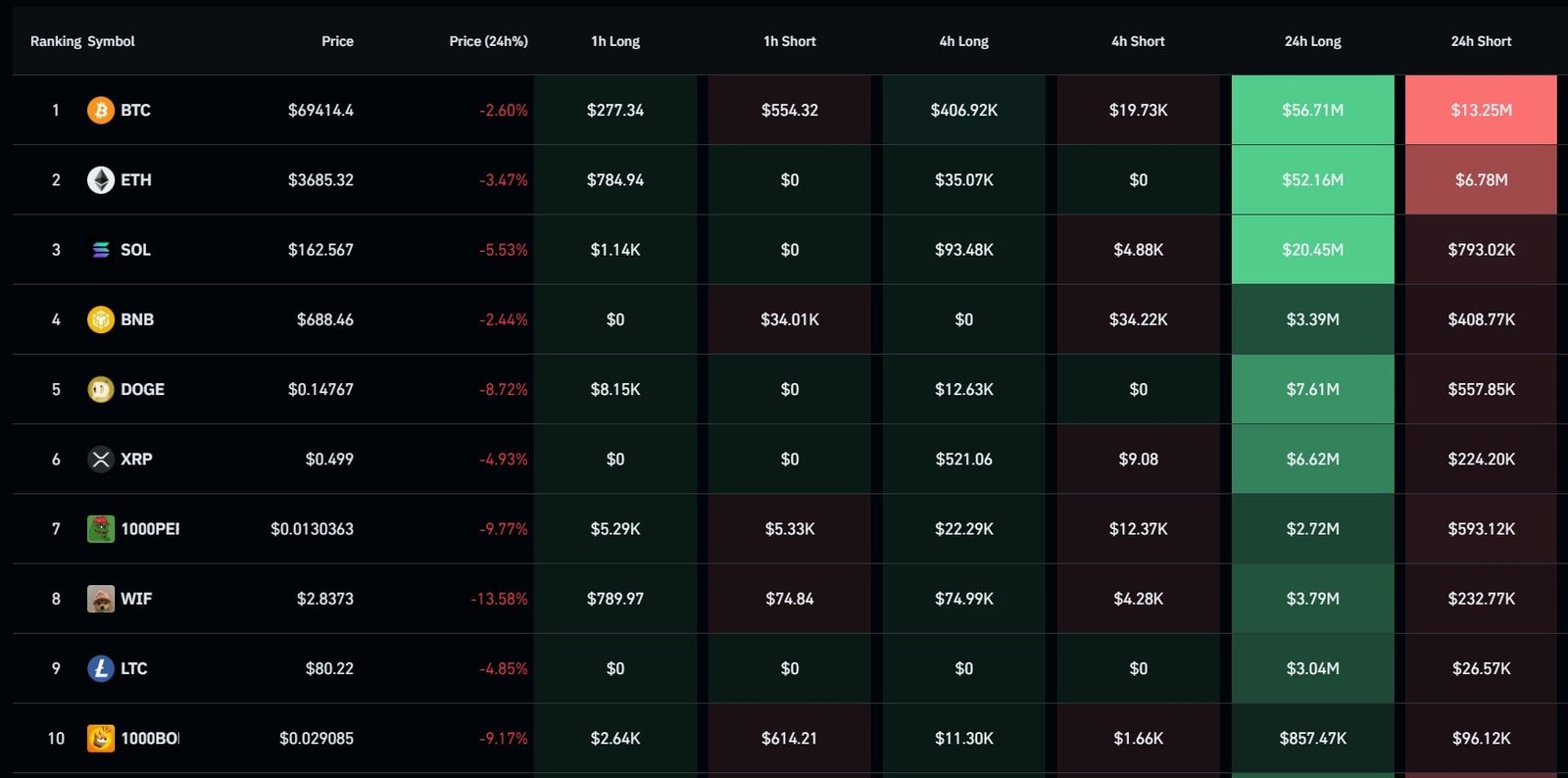Open the 1000BOI symbol link
This screenshot has width=1568, height=778.
tap(150, 738)
